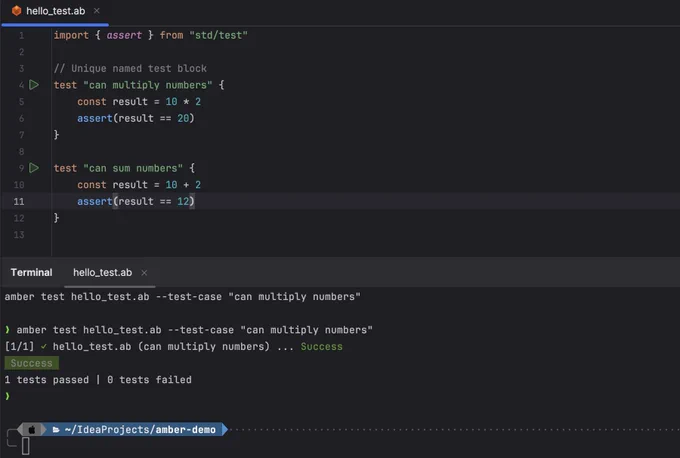
Task: Click "1 tests passed | 0 tests failed" output
Action: 98,380
